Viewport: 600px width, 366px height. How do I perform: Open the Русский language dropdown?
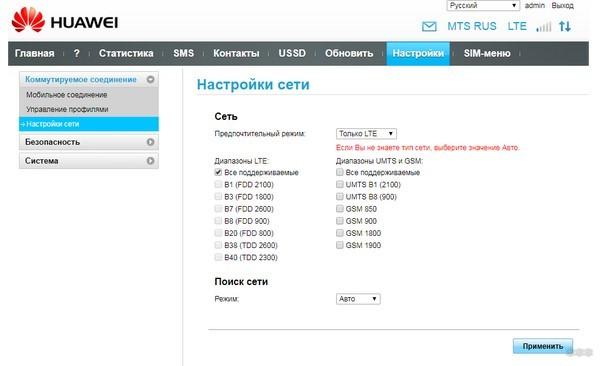point(483,5)
